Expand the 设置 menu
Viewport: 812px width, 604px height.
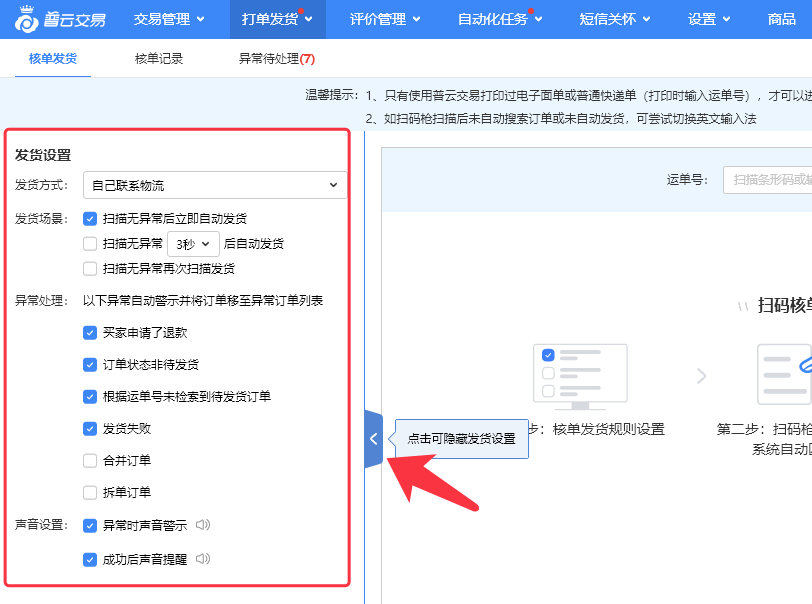coord(709,19)
